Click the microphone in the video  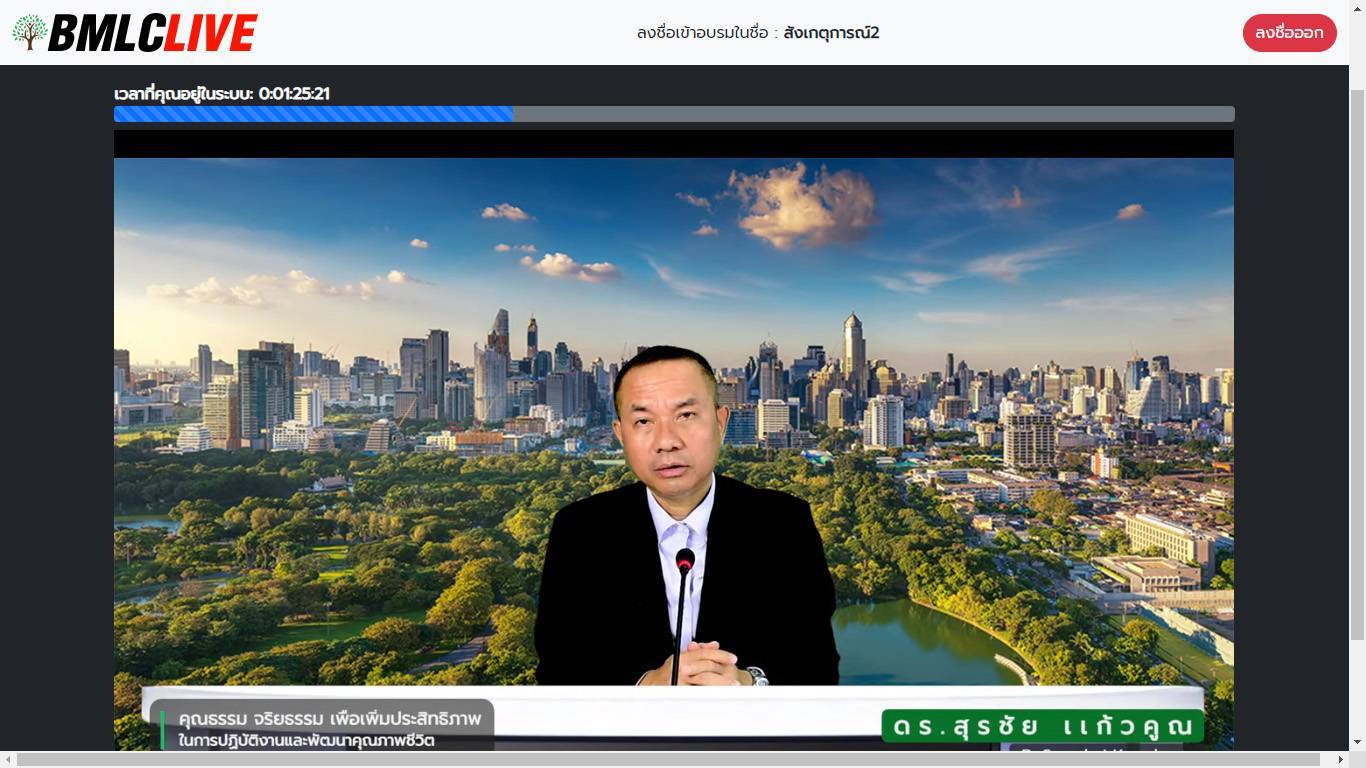pyautogui.click(x=684, y=562)
